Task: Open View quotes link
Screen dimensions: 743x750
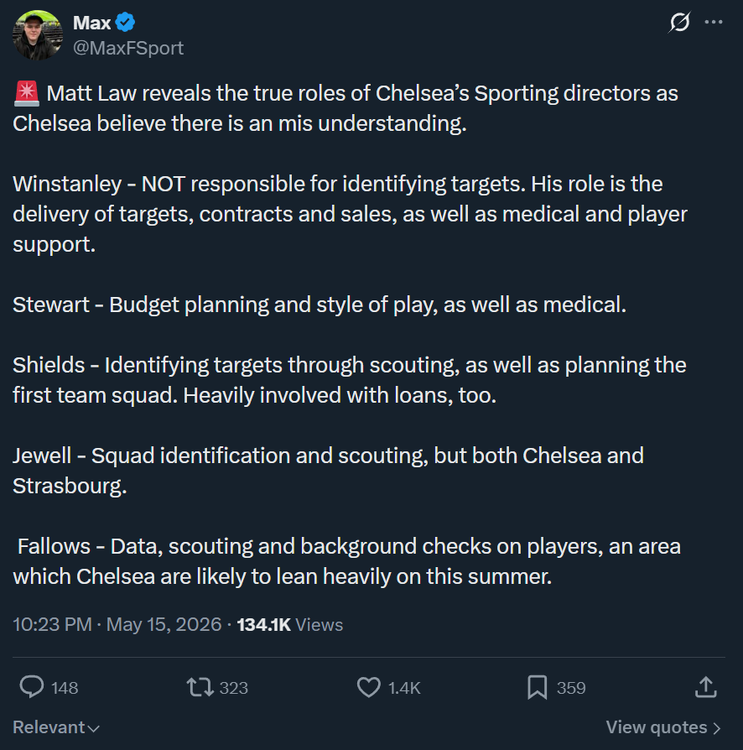Action: click(x=663, y=728)
